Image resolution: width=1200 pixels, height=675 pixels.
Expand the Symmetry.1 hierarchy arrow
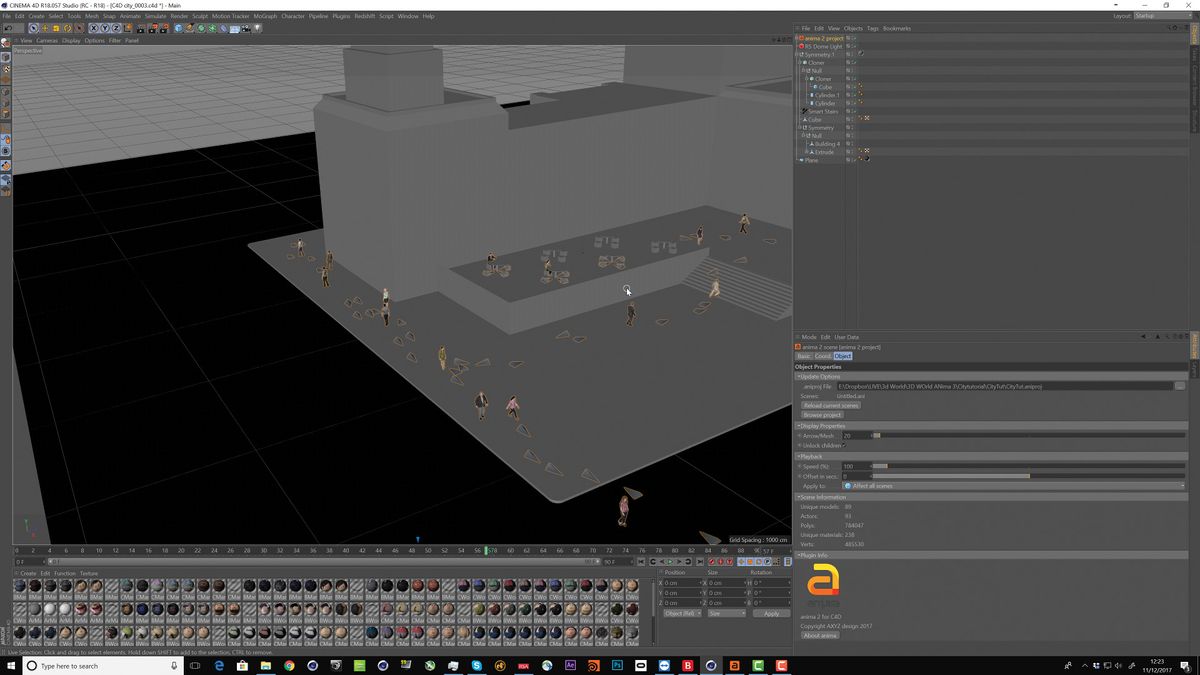797,54
